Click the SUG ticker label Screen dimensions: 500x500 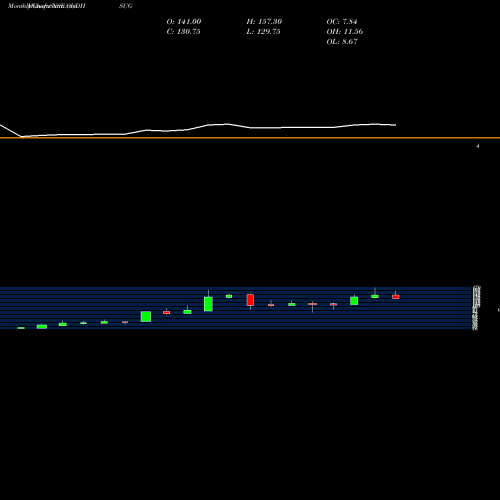[x=126, y=6]
